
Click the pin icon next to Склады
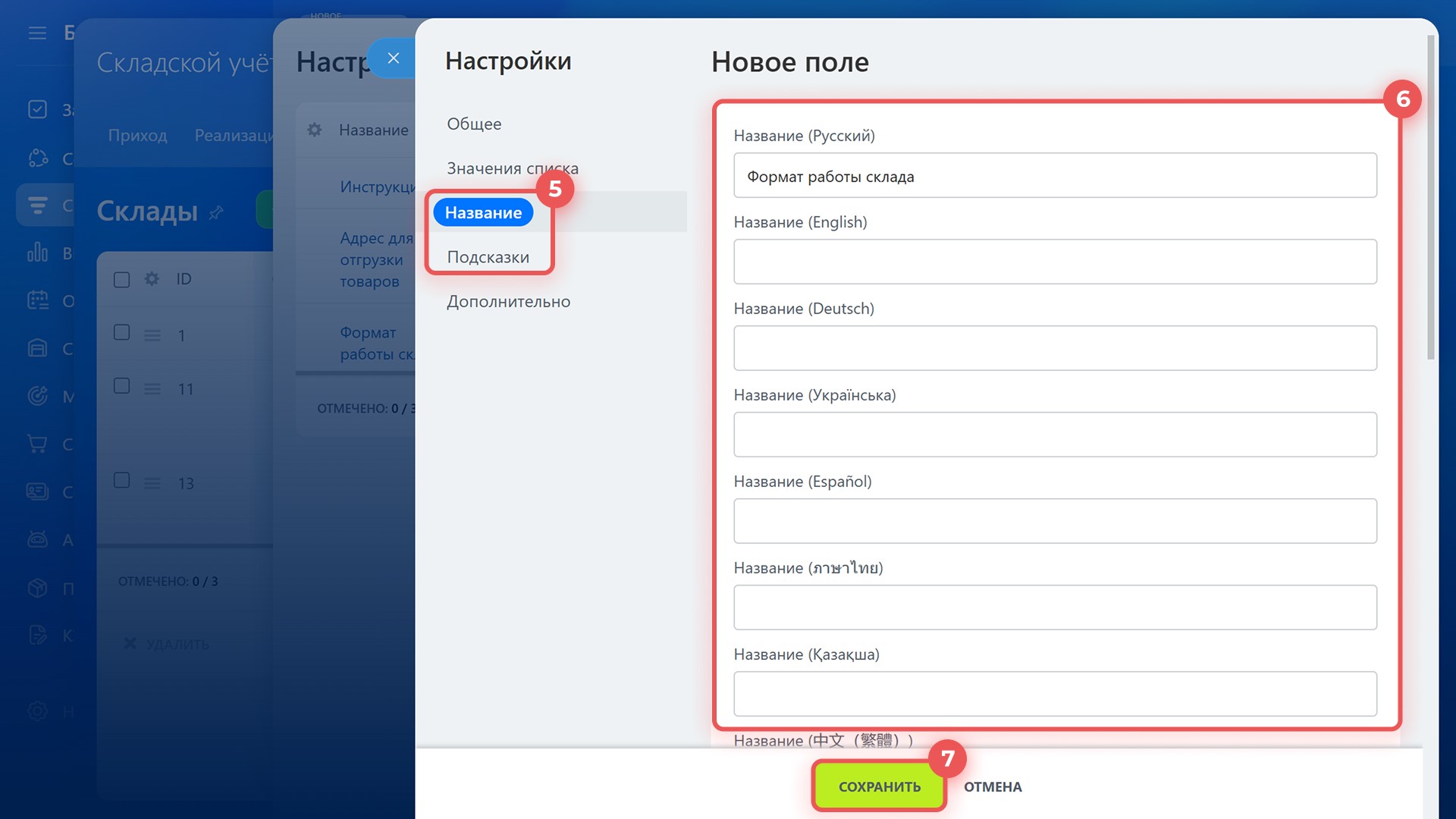216,212
